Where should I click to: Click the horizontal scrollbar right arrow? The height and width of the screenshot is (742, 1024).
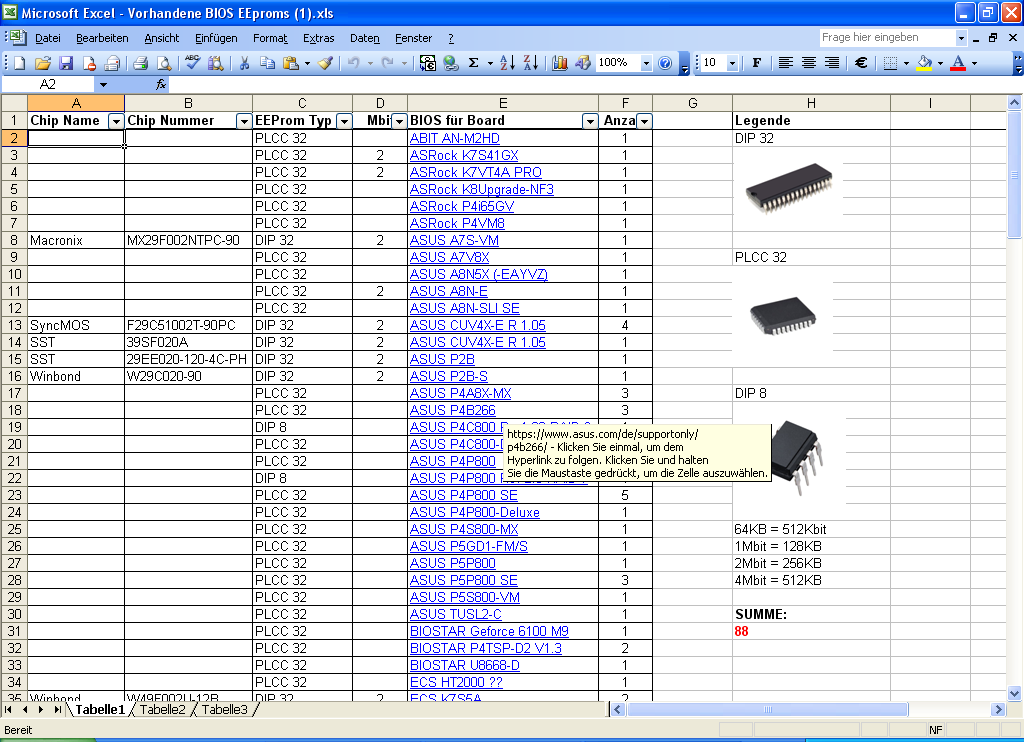(997, 709)
